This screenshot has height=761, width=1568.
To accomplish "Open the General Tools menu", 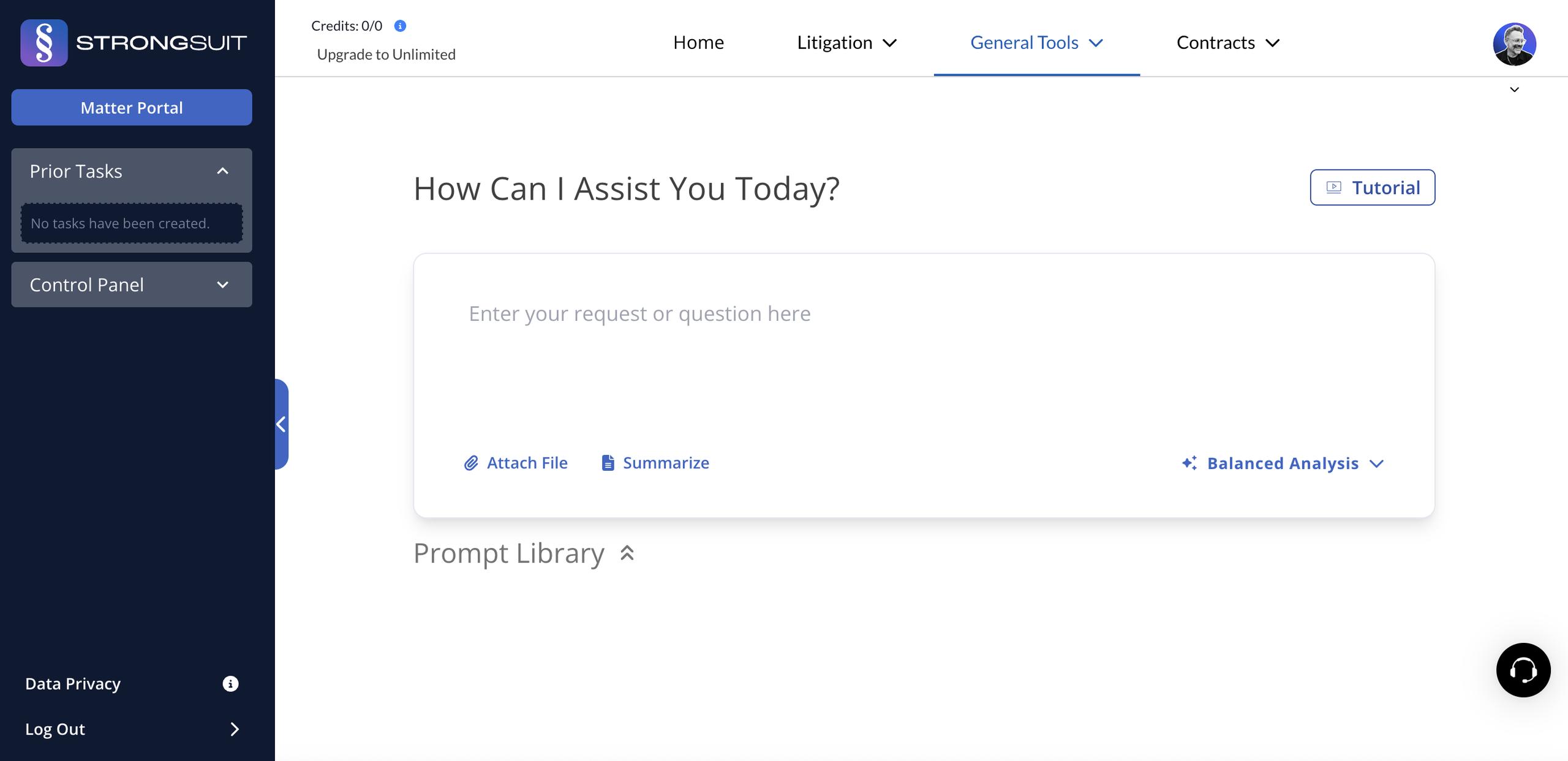I will 1036,43.
